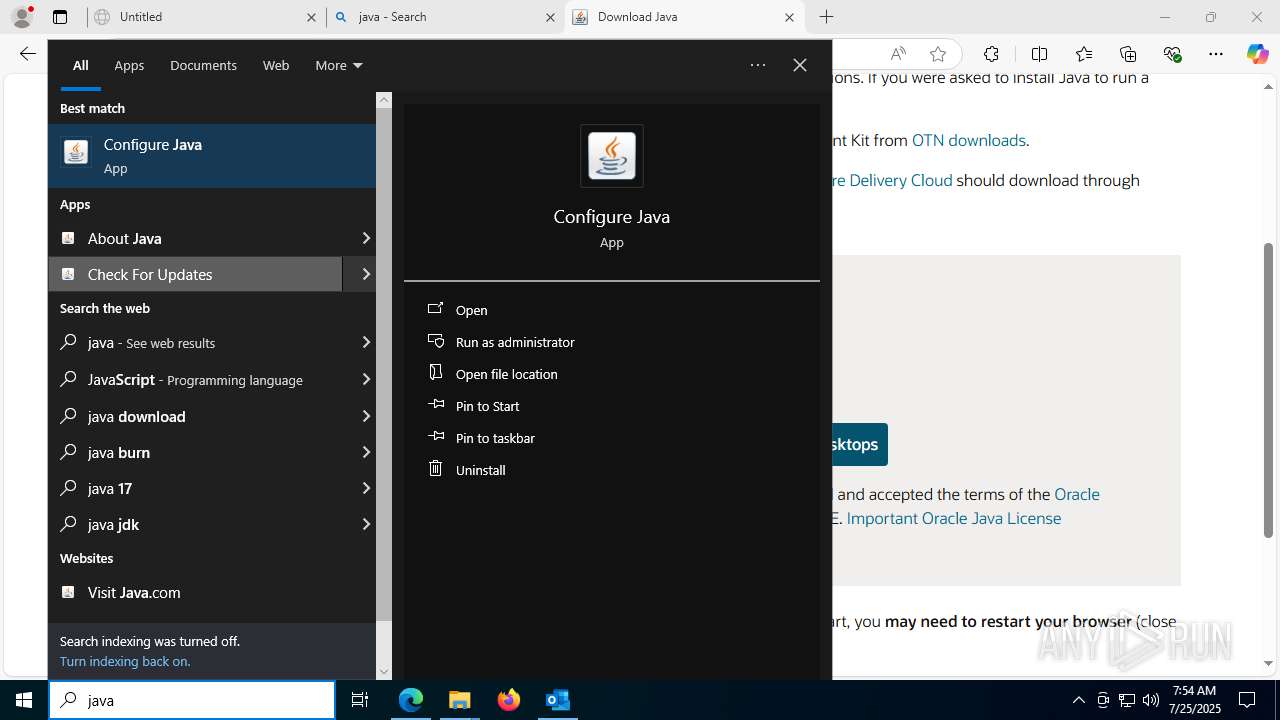Expand About Java result options
The width and height of the screenshot is (1280, 720).
[365, 238]
